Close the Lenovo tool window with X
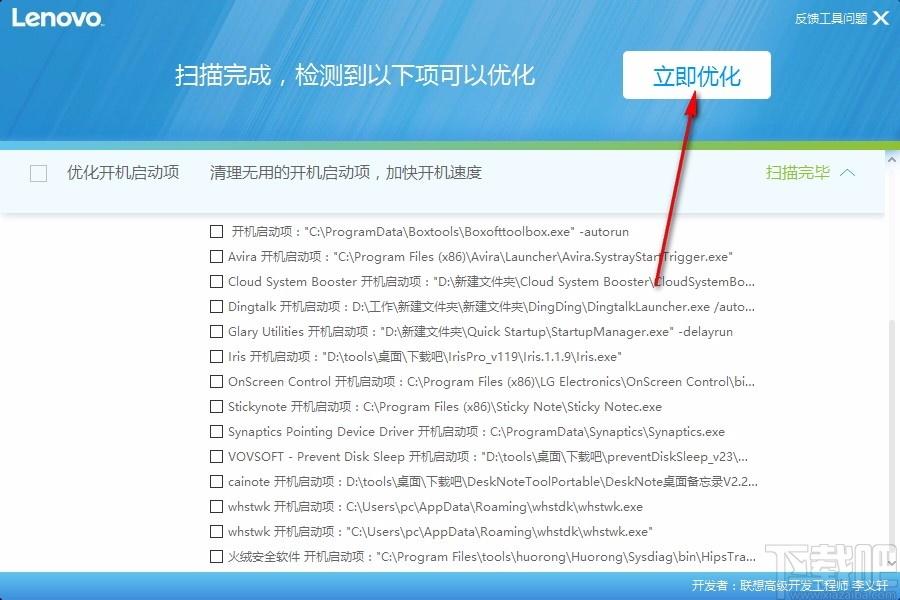The width and height of the screenshot is (900, 600). pyautogui.click(x=881, y=18)
